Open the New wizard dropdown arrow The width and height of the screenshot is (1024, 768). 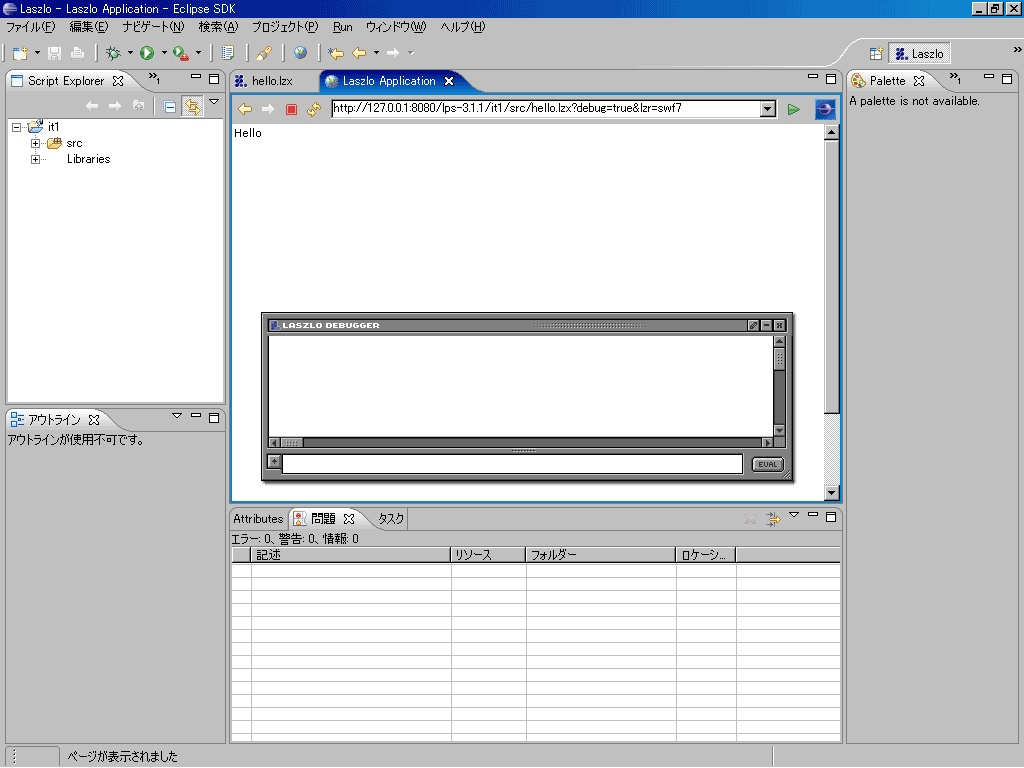click(x=37, y=53)
